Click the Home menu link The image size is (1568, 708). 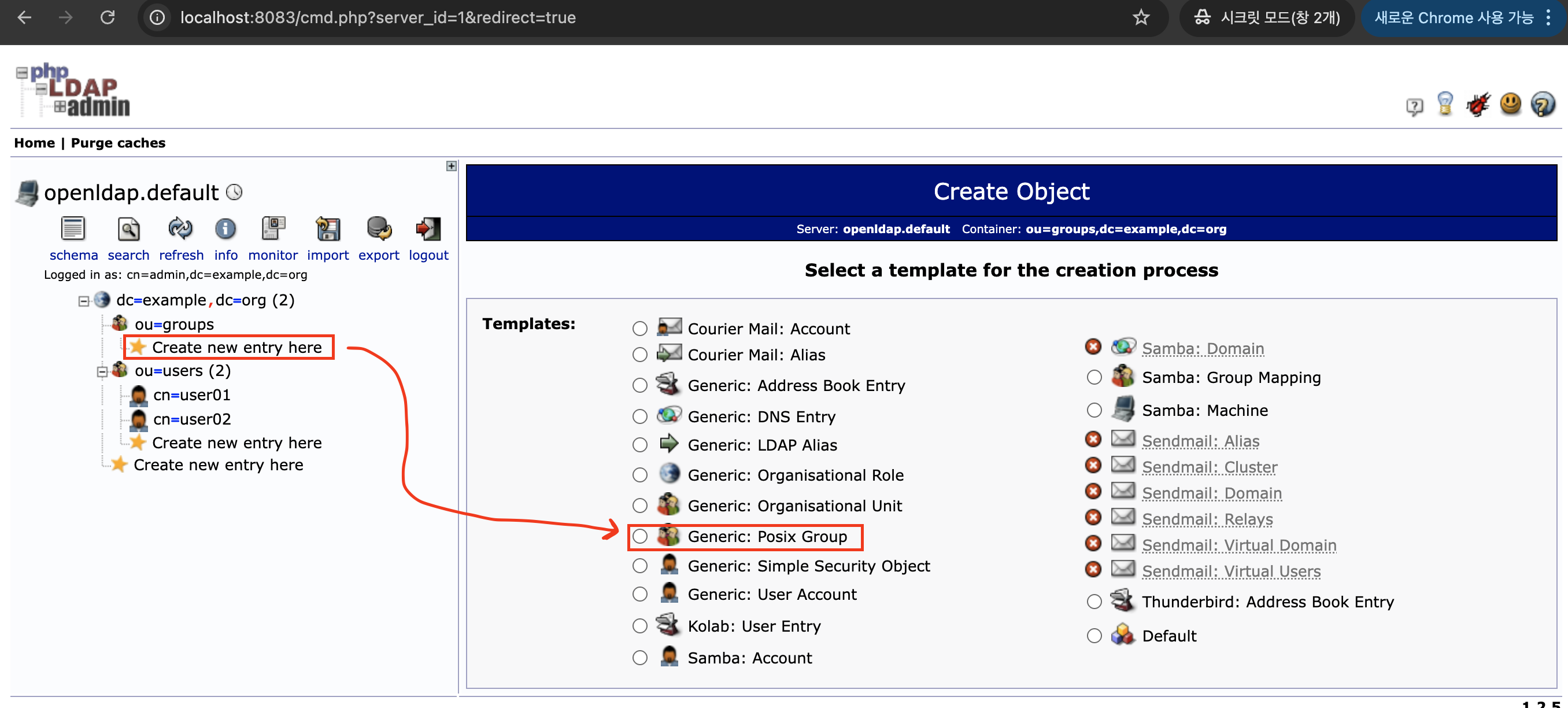click(x=34, y=142)
